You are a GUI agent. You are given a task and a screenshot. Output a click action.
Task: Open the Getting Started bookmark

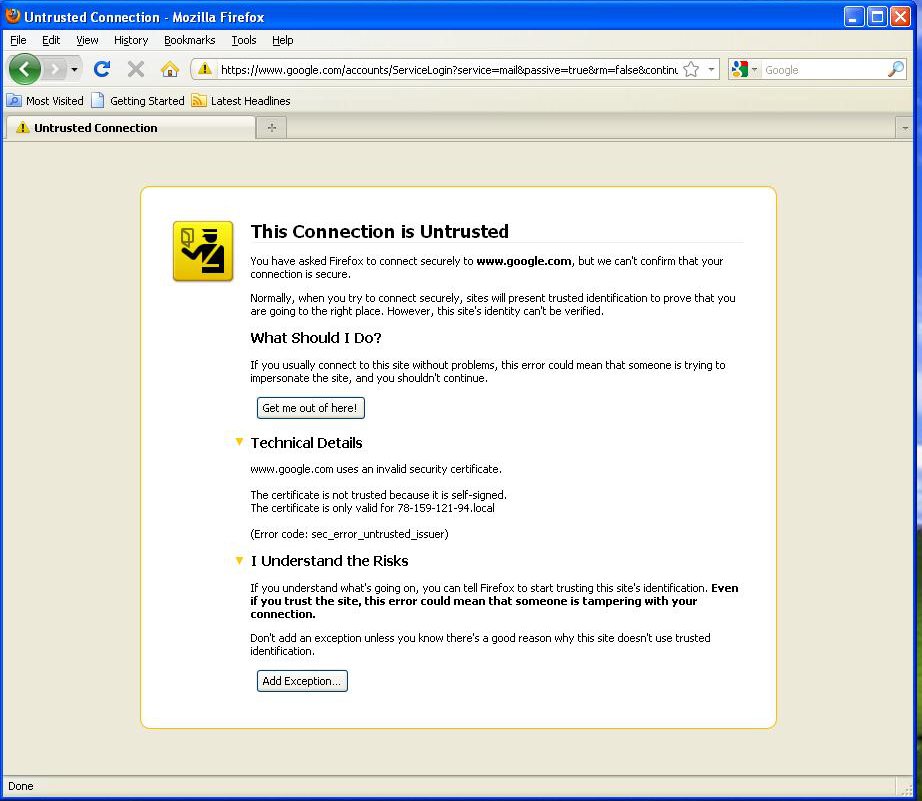[x=138, y=101]
